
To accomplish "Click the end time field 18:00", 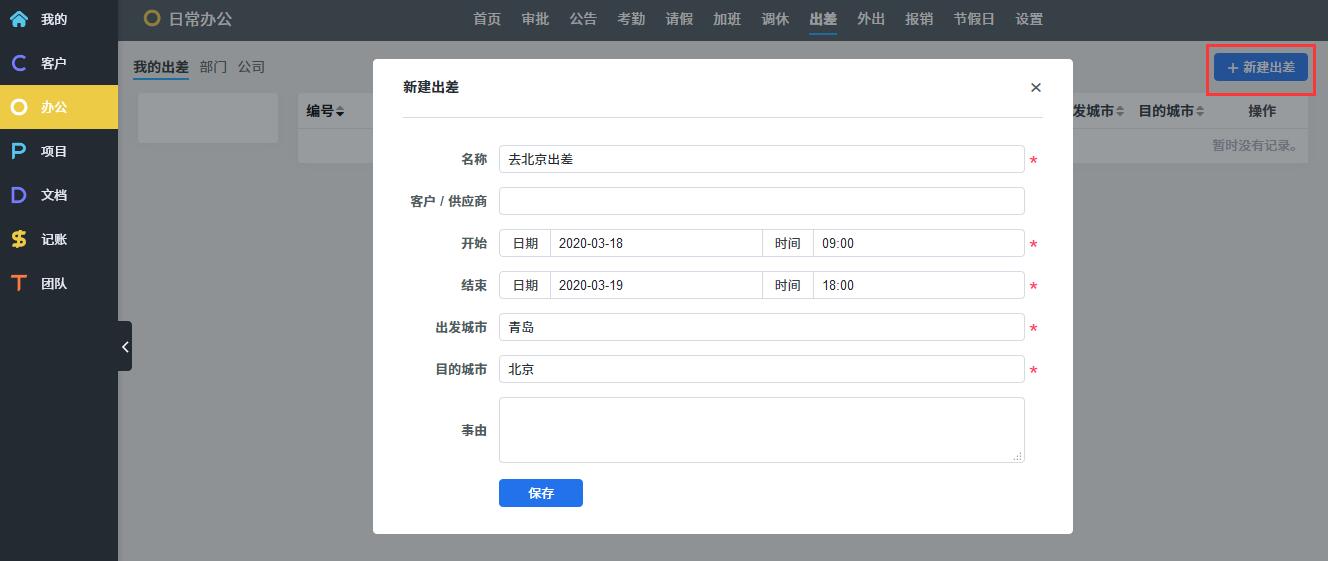I will 917,285.
